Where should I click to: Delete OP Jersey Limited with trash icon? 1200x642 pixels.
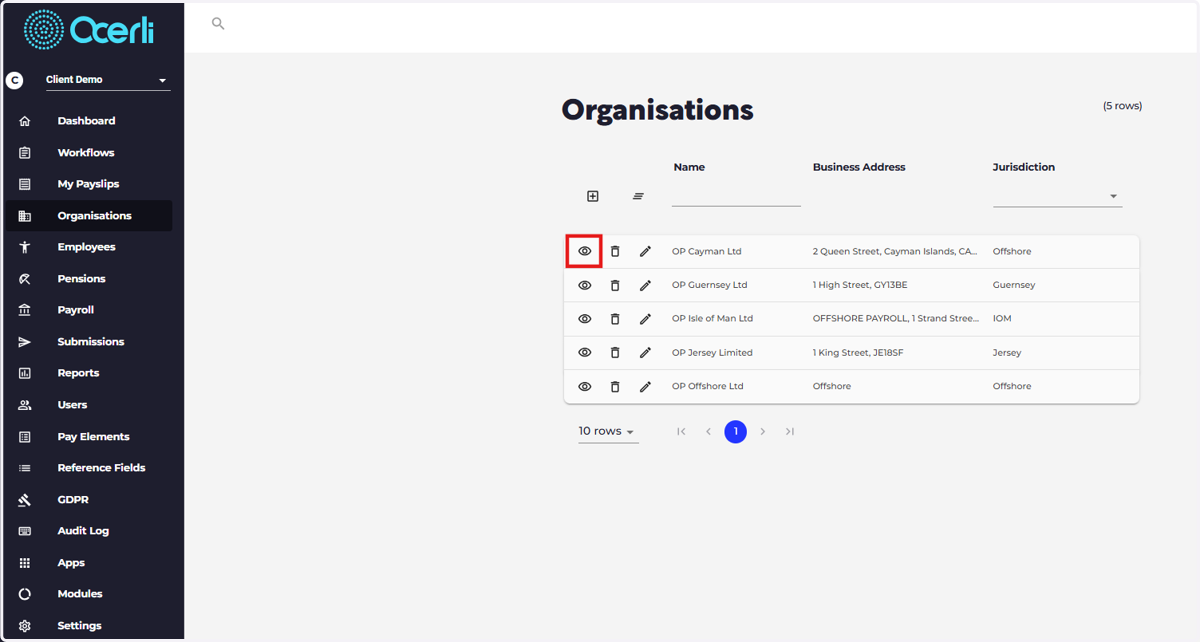tap(615, 353)
